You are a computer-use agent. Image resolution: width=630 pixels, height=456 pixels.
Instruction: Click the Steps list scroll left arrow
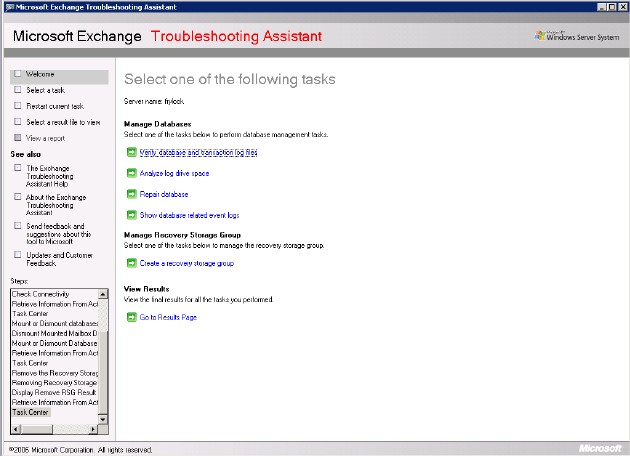coord(16,429)
